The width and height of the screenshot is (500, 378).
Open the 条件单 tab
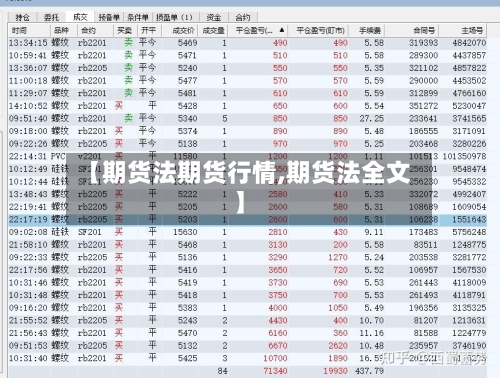tap(138, 17)
